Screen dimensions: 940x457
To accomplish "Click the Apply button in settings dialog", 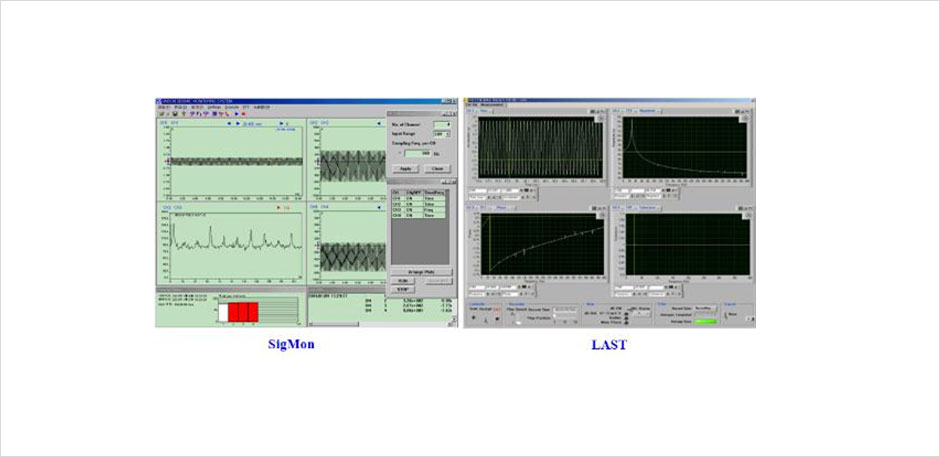I will pos(405,168).
